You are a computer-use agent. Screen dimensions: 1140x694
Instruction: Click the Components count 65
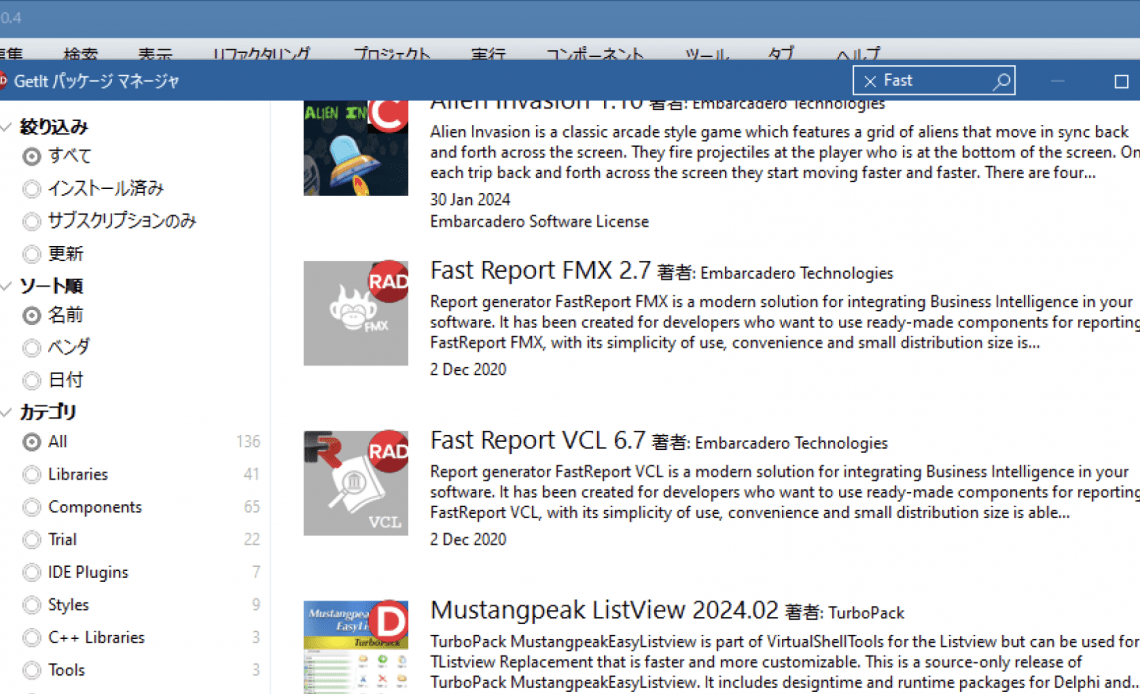[x=252, y=507]
